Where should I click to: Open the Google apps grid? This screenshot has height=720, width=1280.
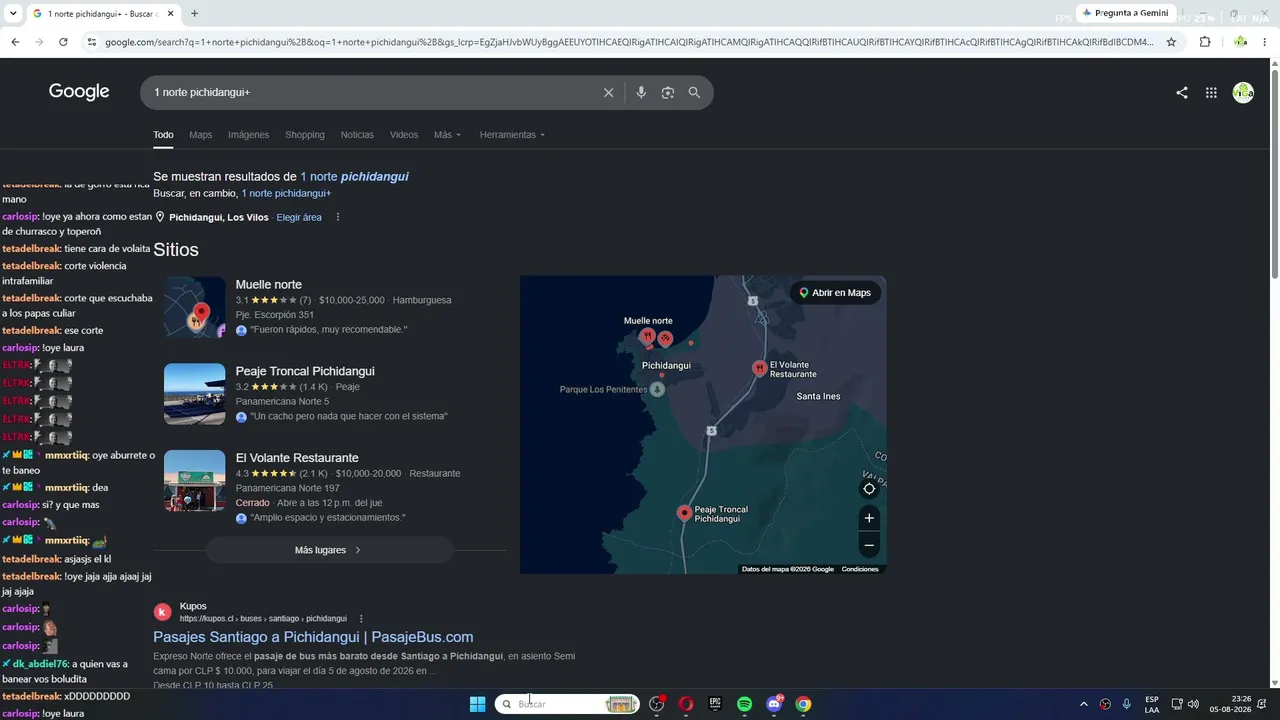click(1211, 93)
